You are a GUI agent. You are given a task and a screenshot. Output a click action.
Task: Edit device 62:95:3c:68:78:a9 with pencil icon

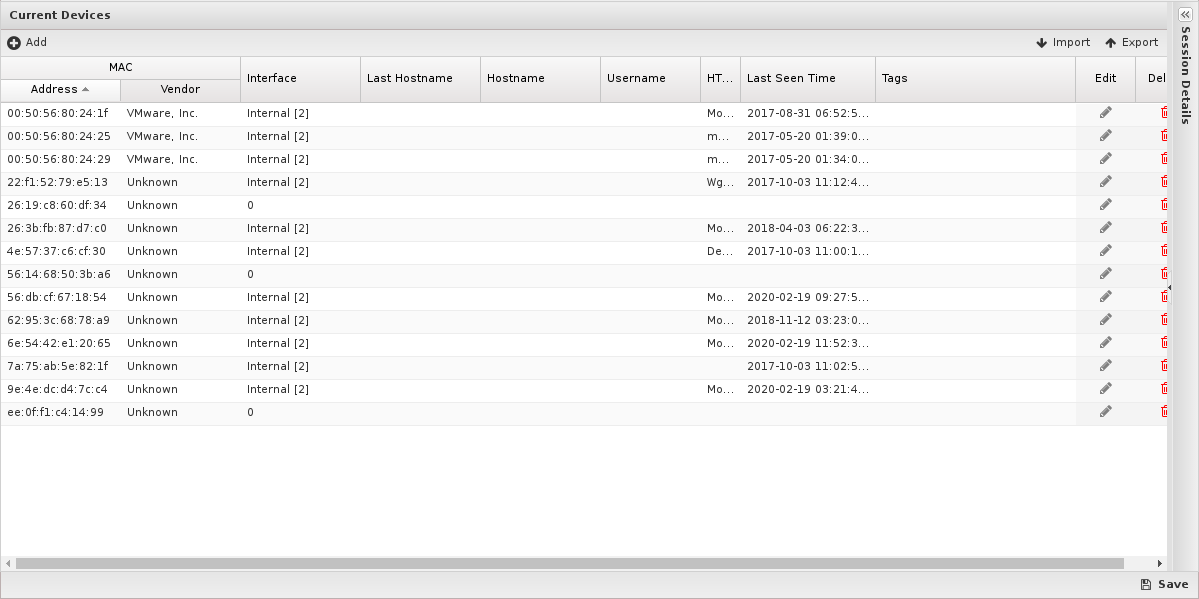(1105, 320)
